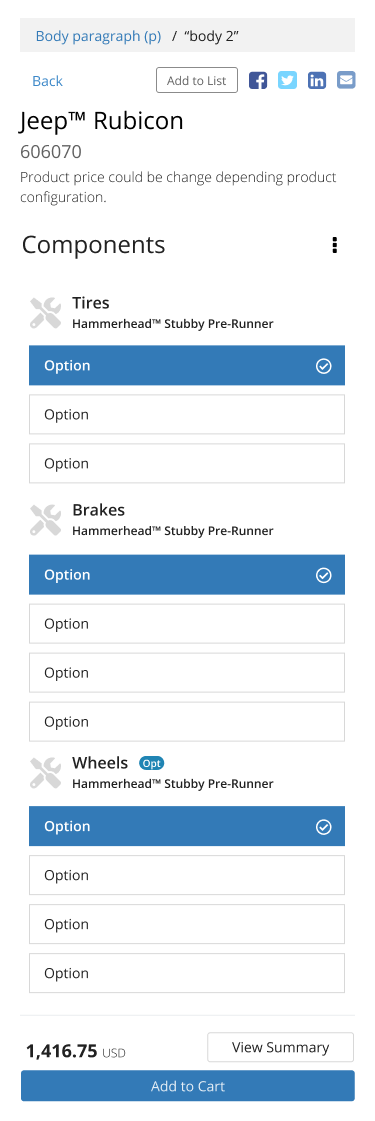The image size is (375, 1121).
Task: Choose the third Wheels option
Action: click(x=187, y=924)
